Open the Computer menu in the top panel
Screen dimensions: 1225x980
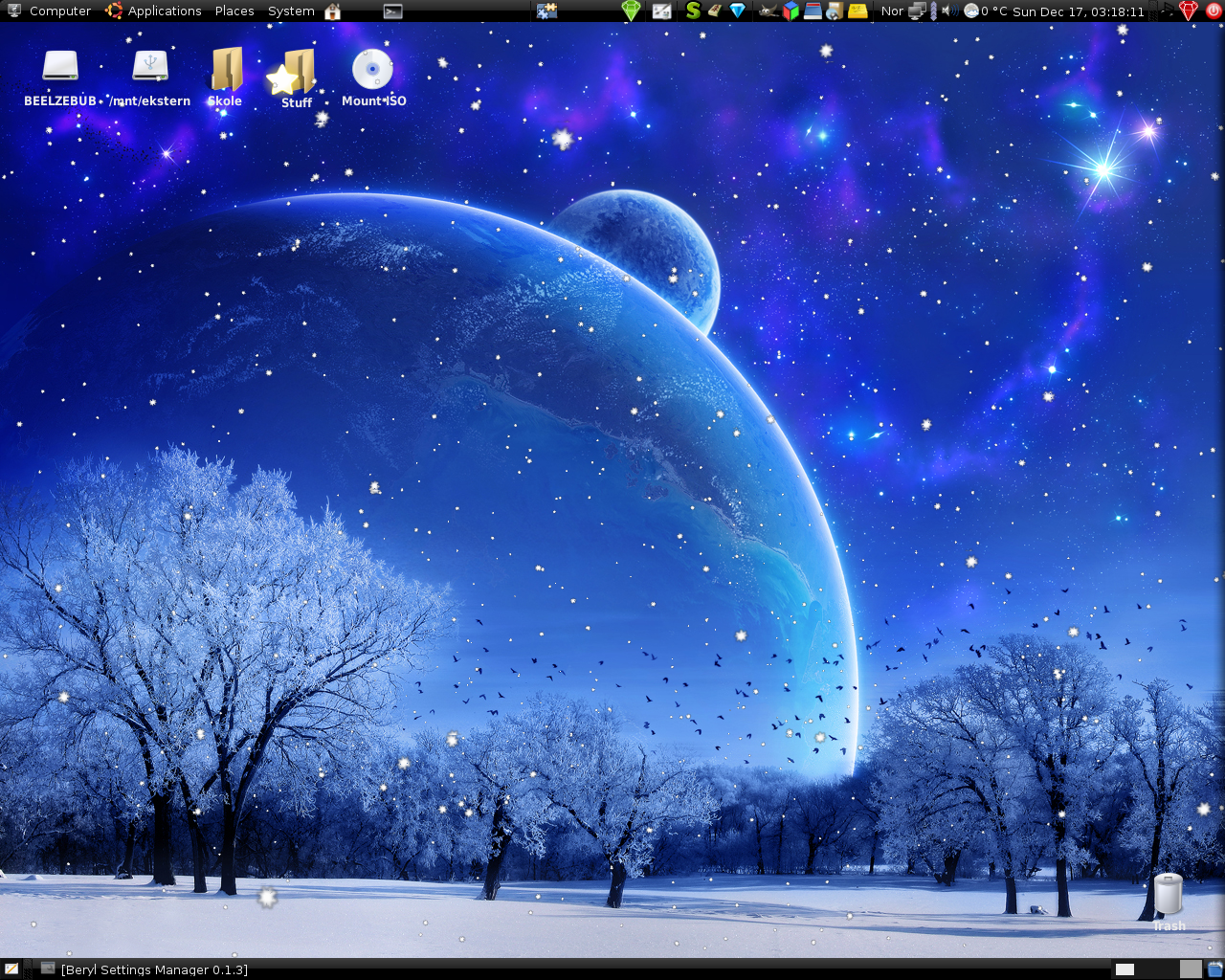(49, 11)
